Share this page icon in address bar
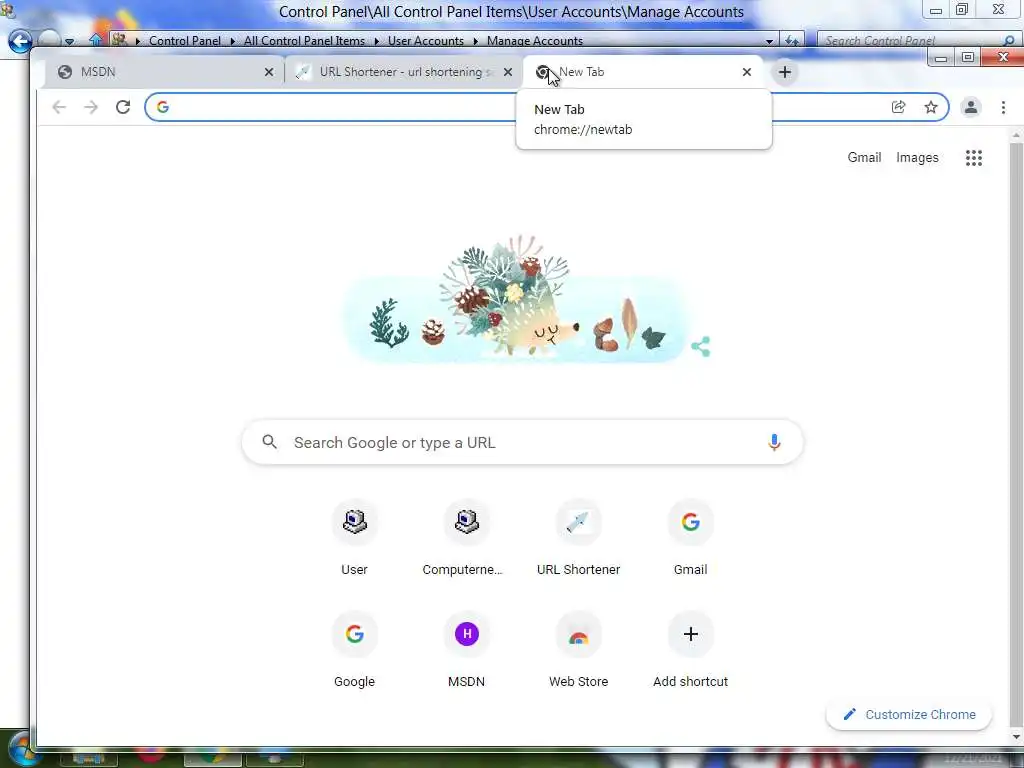The width and height of the screenshot is (1024, 768). (899, 107)
